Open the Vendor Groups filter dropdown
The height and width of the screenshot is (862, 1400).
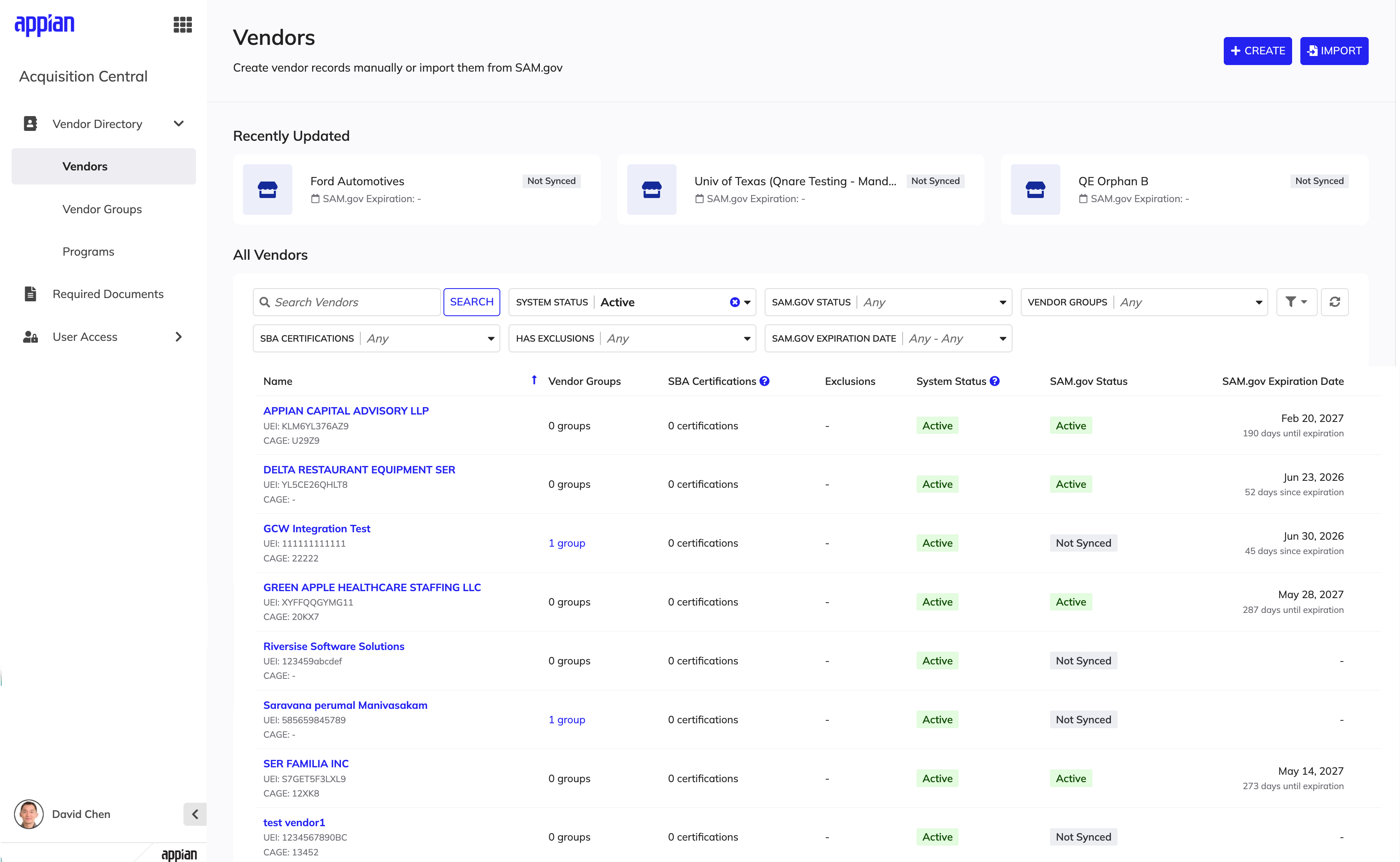click(1144, 302)
